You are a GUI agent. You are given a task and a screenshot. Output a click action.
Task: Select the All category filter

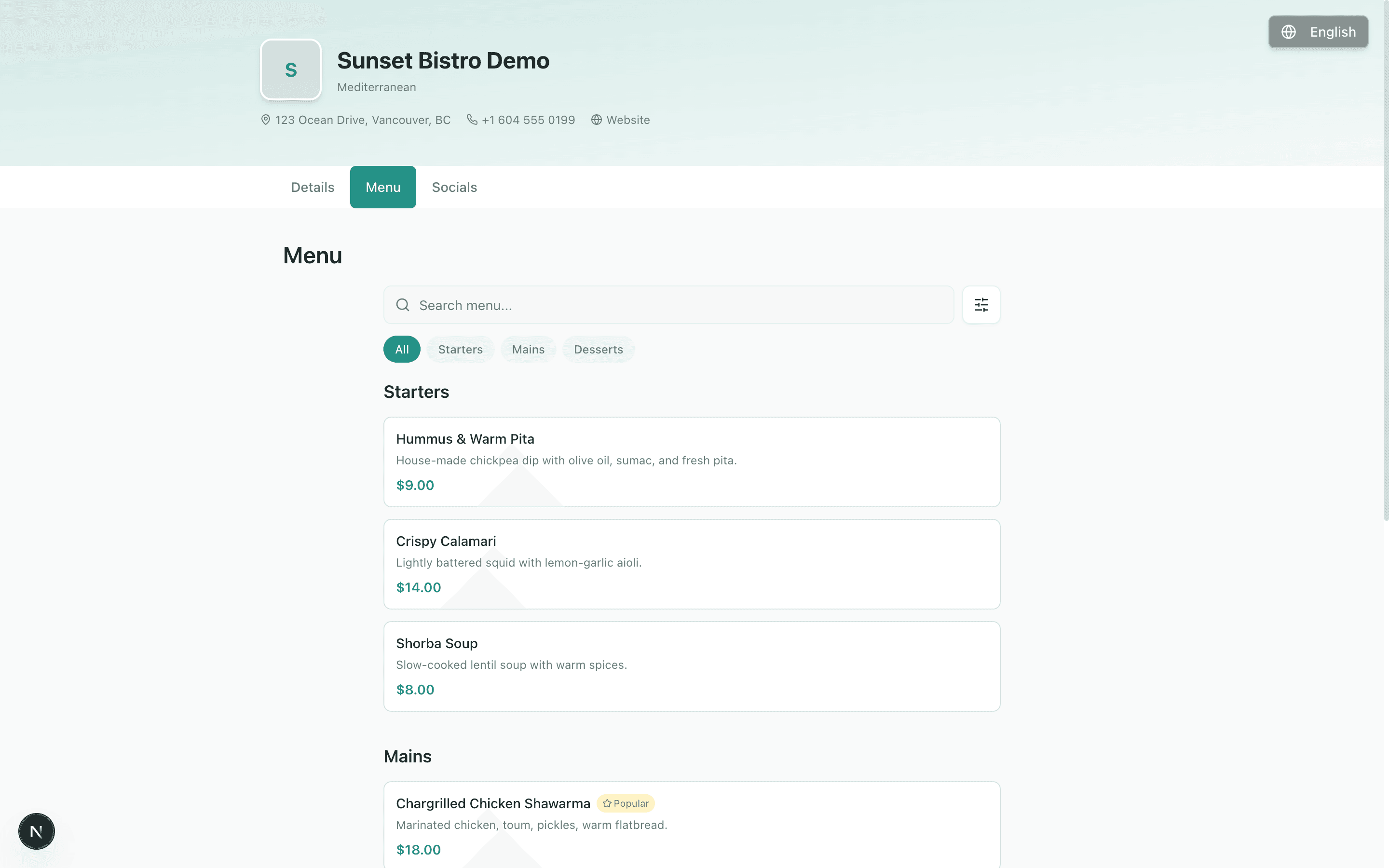(x=402, y=349)
